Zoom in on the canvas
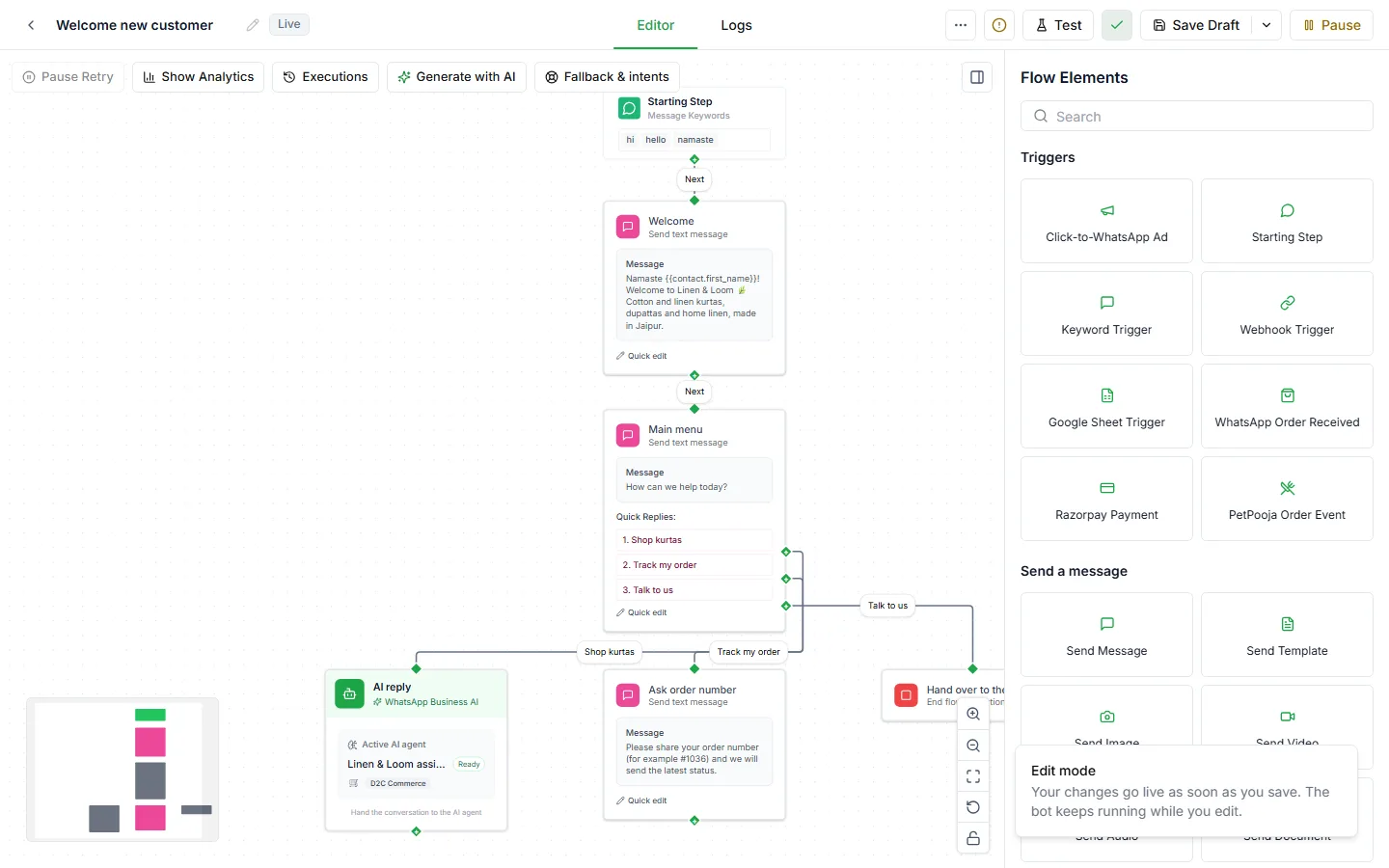 point(973,715)
